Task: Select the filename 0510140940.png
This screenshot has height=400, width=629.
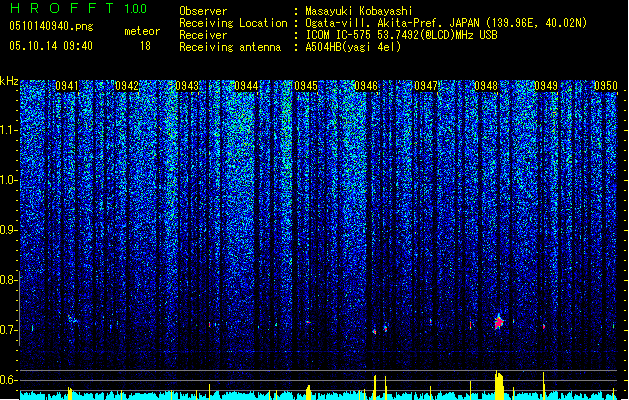Action: tap(51, 26)
